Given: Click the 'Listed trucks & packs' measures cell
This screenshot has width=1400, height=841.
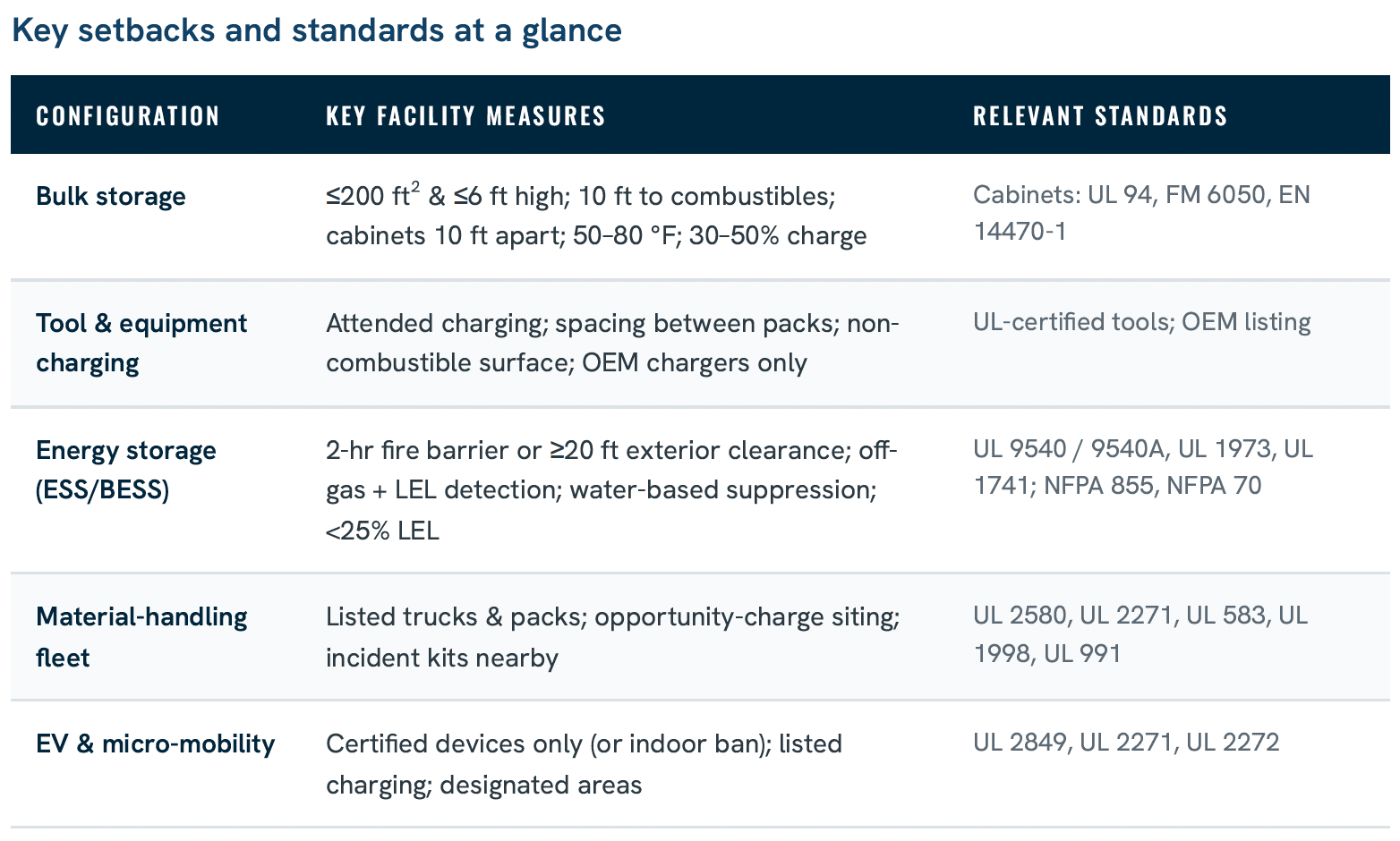Looking at the screenshot, I should (613, 637).
